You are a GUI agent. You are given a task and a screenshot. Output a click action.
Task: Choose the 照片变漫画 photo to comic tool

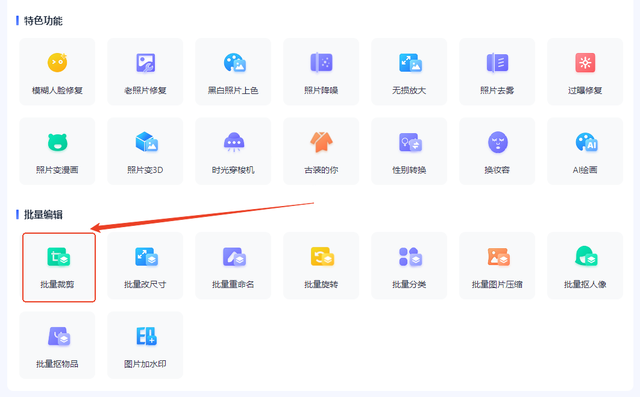[x=57, y=151]
